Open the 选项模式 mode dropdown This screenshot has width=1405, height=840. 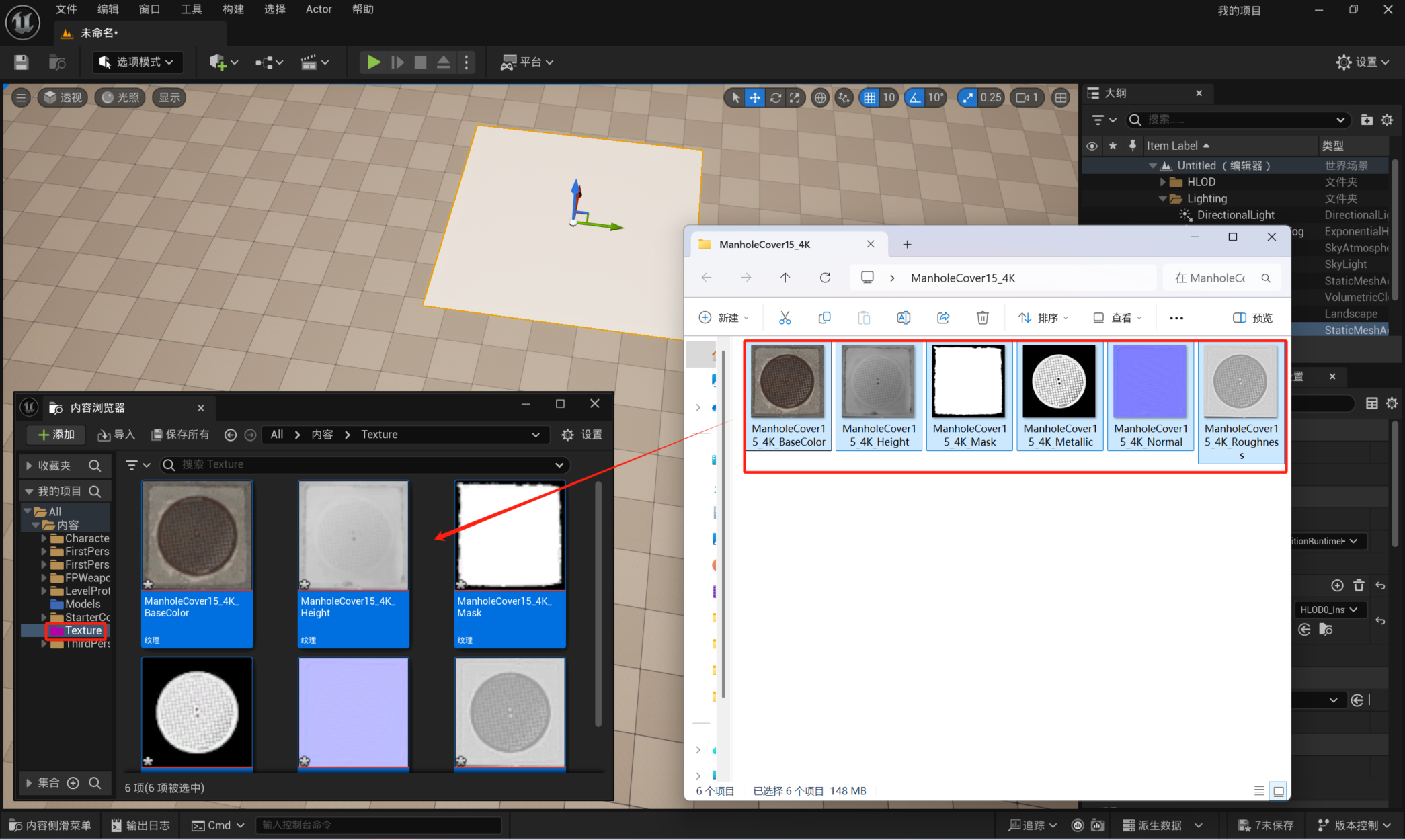(x=137, y=62)
